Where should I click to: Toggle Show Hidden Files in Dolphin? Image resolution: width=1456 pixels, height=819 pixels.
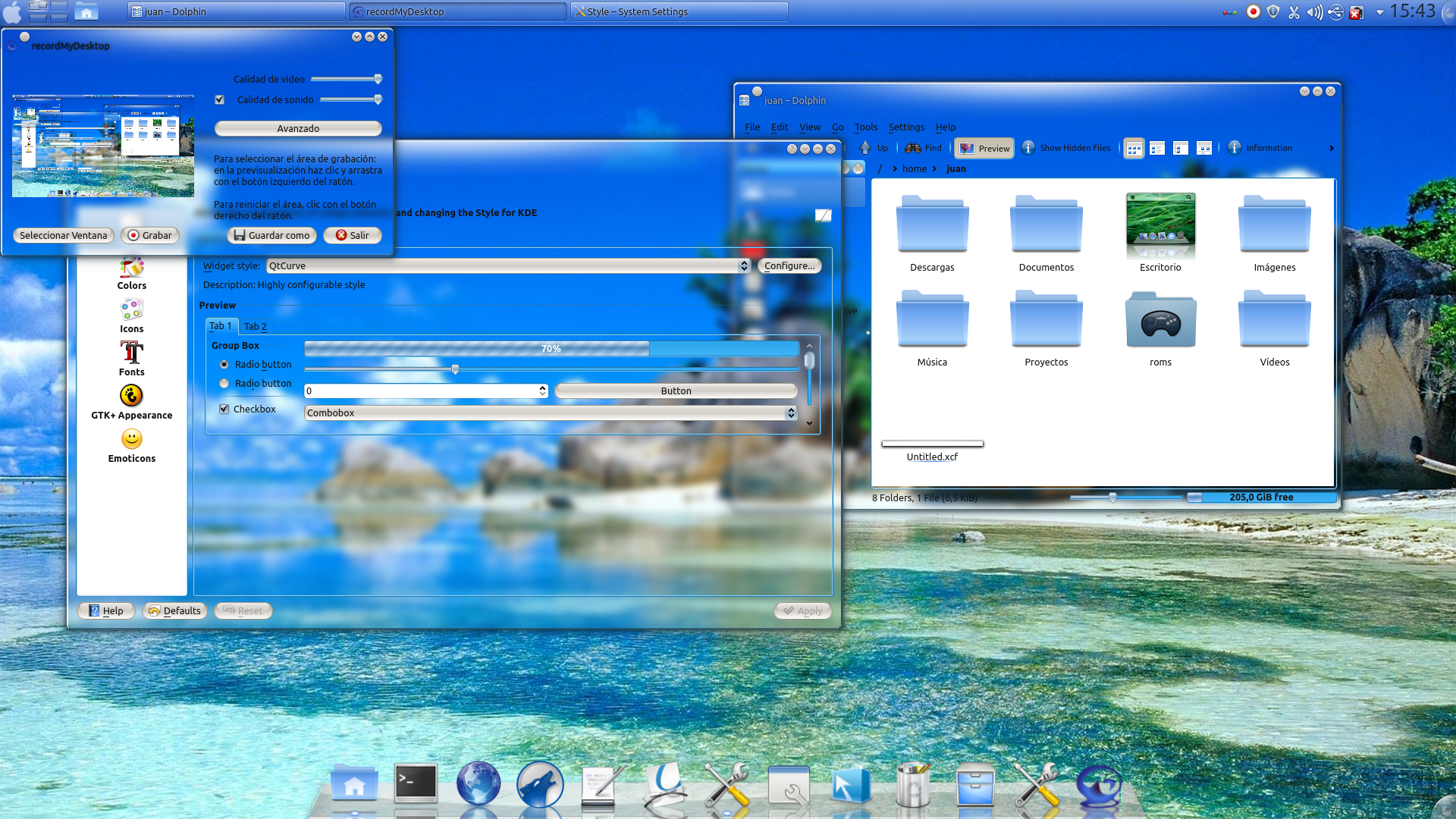point(1065,148)
